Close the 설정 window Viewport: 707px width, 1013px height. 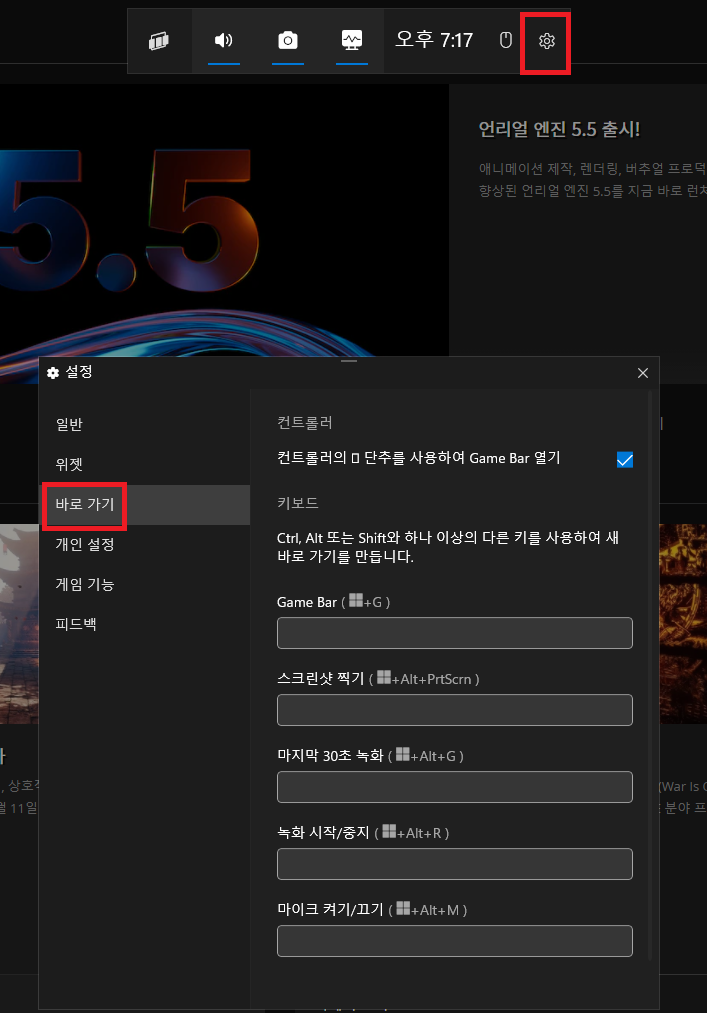click(642, 373)
